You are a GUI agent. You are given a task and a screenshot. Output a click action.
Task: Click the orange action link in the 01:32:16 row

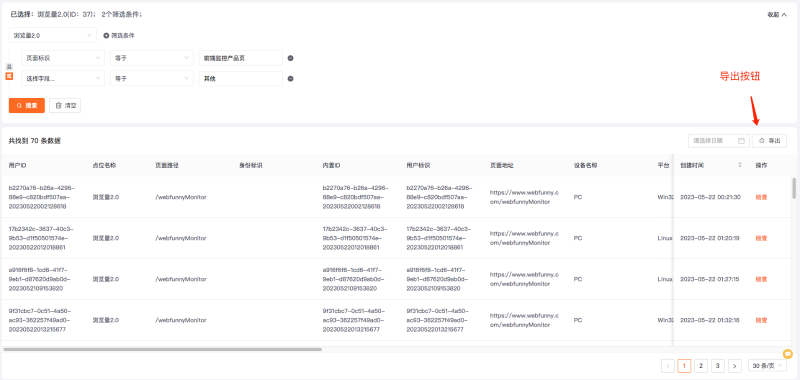point(761,320)
